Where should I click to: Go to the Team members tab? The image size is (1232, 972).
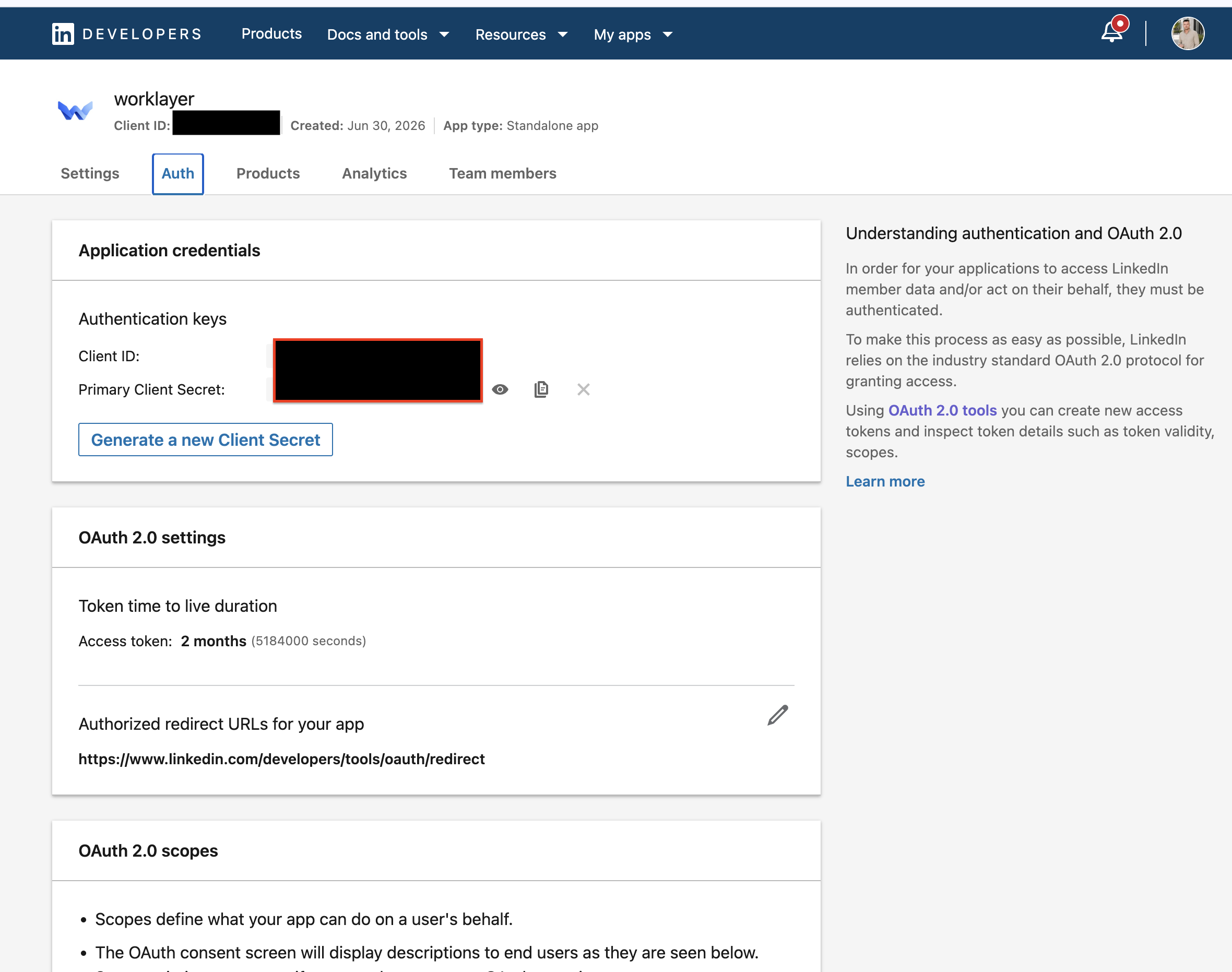click(503, 173)
